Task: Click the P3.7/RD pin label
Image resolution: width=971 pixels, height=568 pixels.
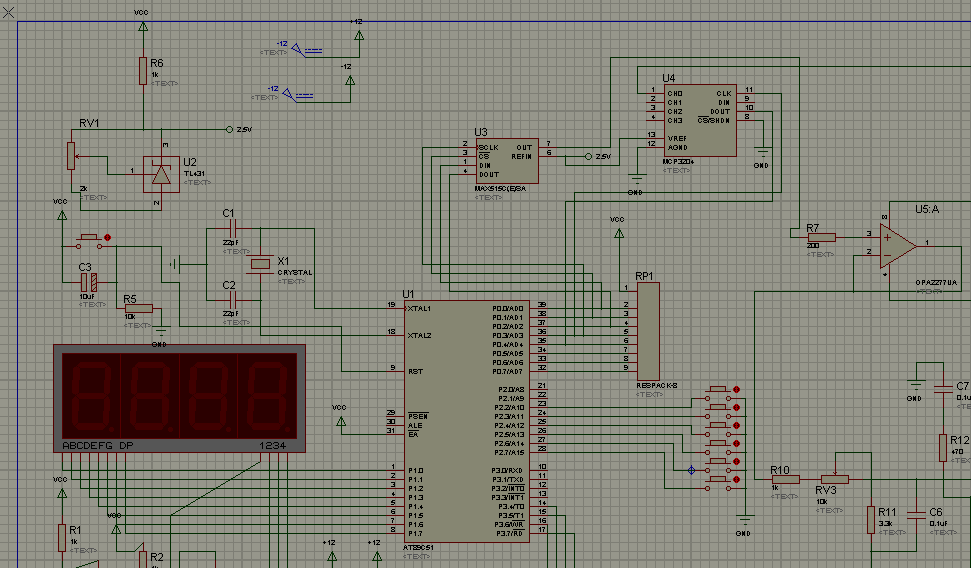Action: [x=508, y=533]
